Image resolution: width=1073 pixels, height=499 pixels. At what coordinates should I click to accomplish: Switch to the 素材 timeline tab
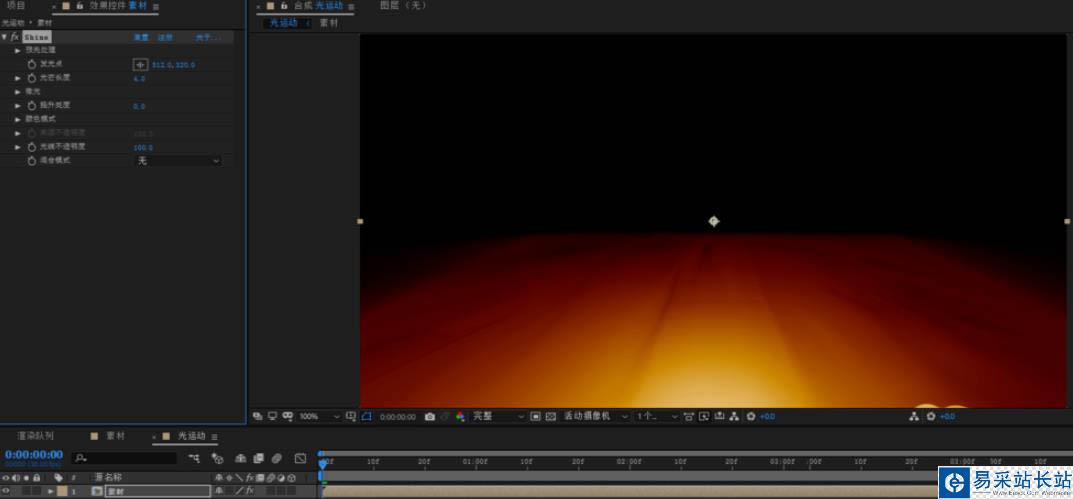coord(116,436)
